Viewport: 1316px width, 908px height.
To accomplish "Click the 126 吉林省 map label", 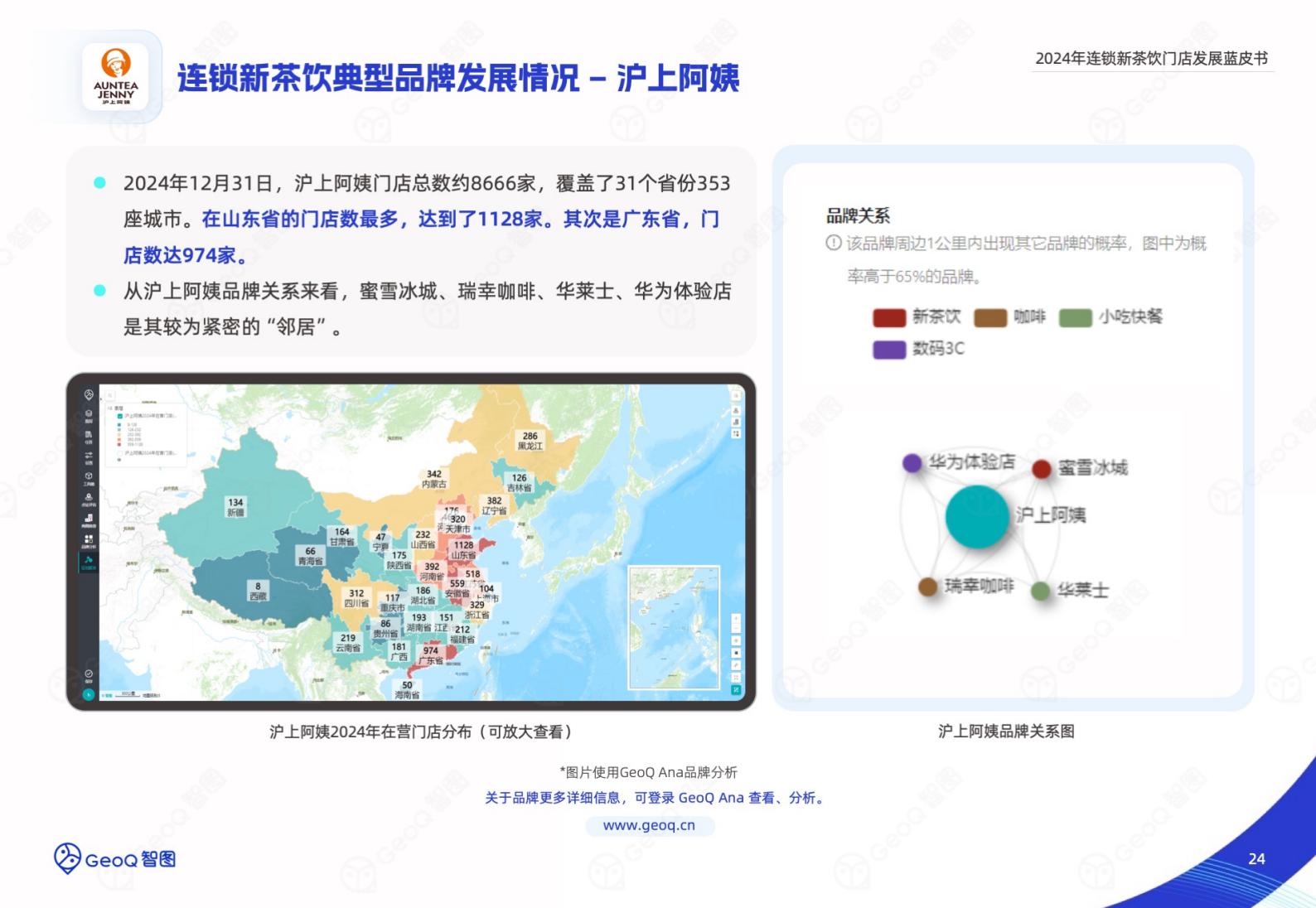I will tap(519, 483).
